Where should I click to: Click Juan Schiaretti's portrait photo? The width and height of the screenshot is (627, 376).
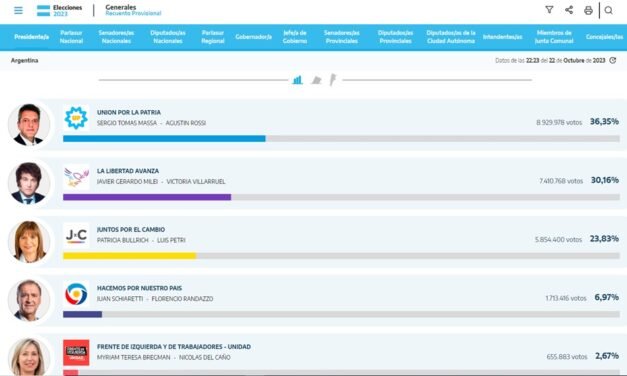click(29, 300)
